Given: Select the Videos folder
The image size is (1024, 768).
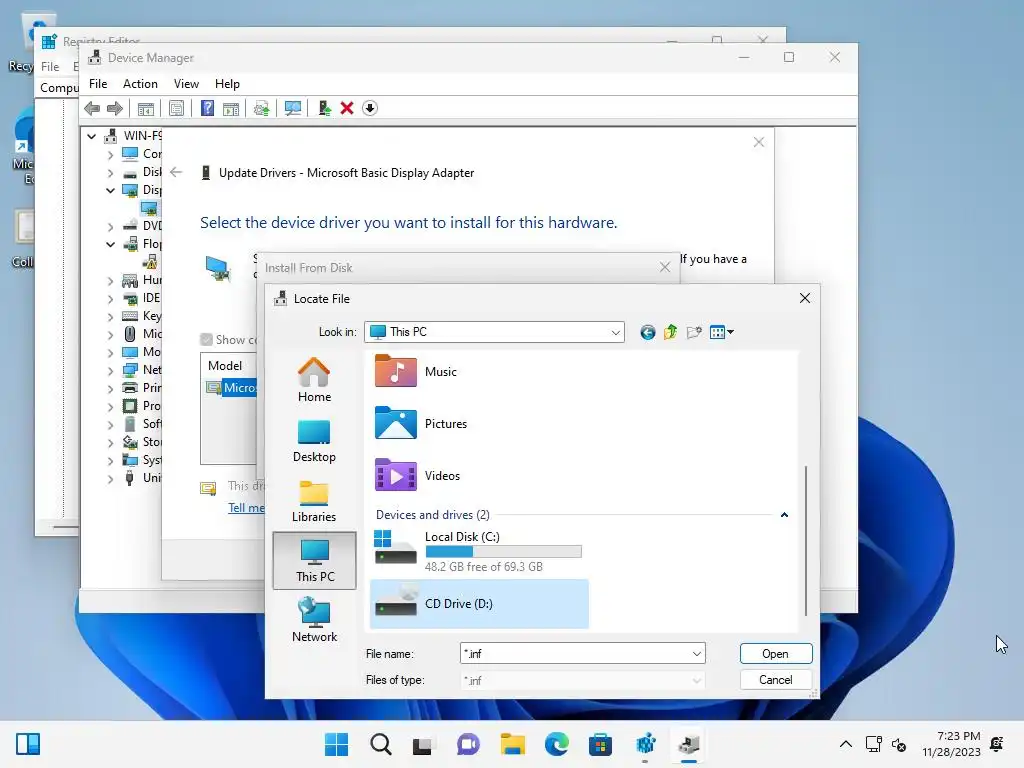Looking at the screenshot, I should [x=418, y=475].
